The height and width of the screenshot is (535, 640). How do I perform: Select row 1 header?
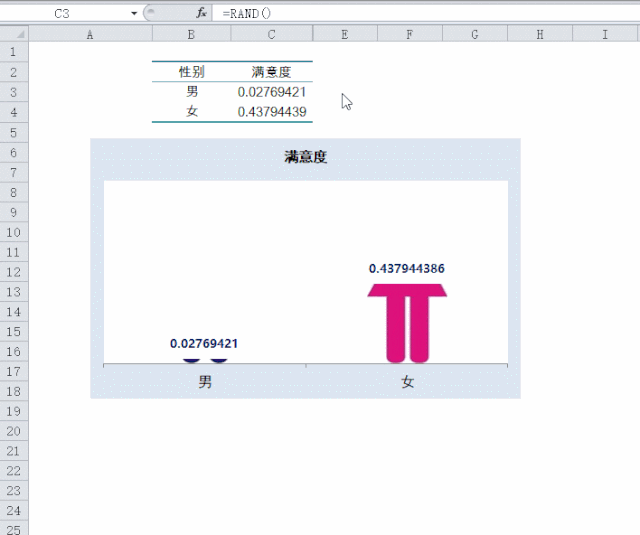(x=14, y=52)
